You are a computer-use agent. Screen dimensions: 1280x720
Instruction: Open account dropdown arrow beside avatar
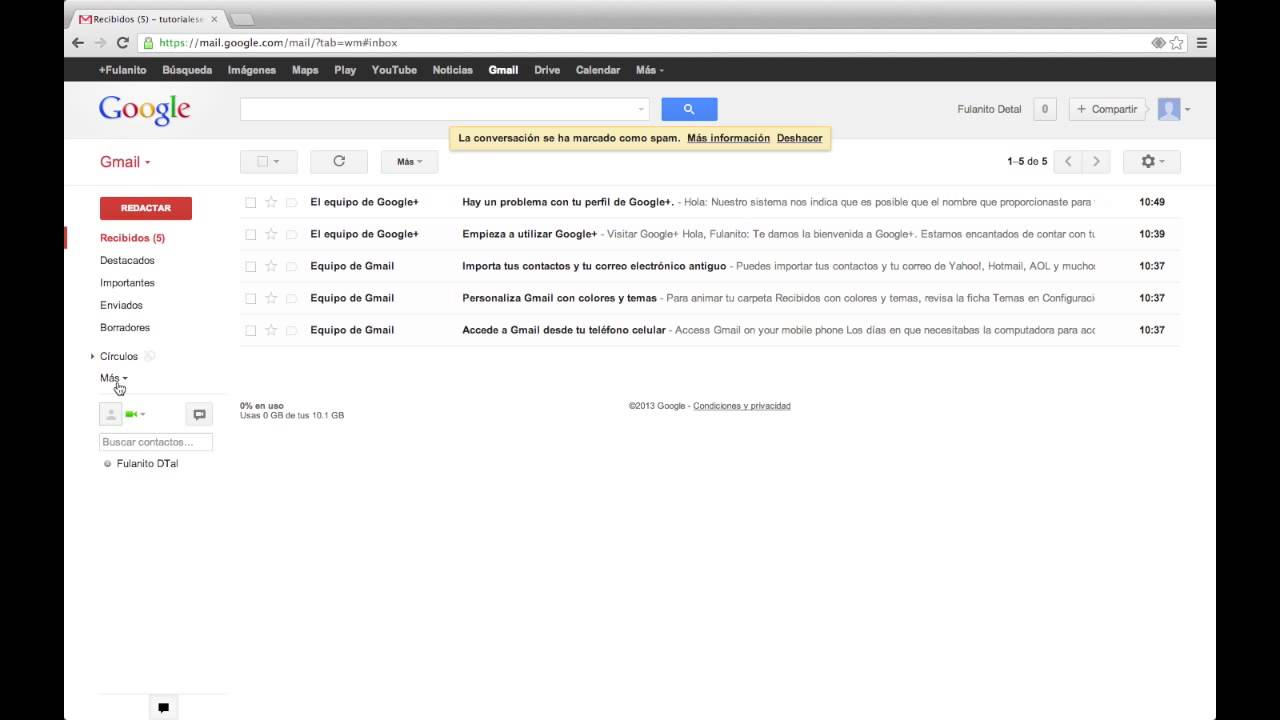(1187, 109)
